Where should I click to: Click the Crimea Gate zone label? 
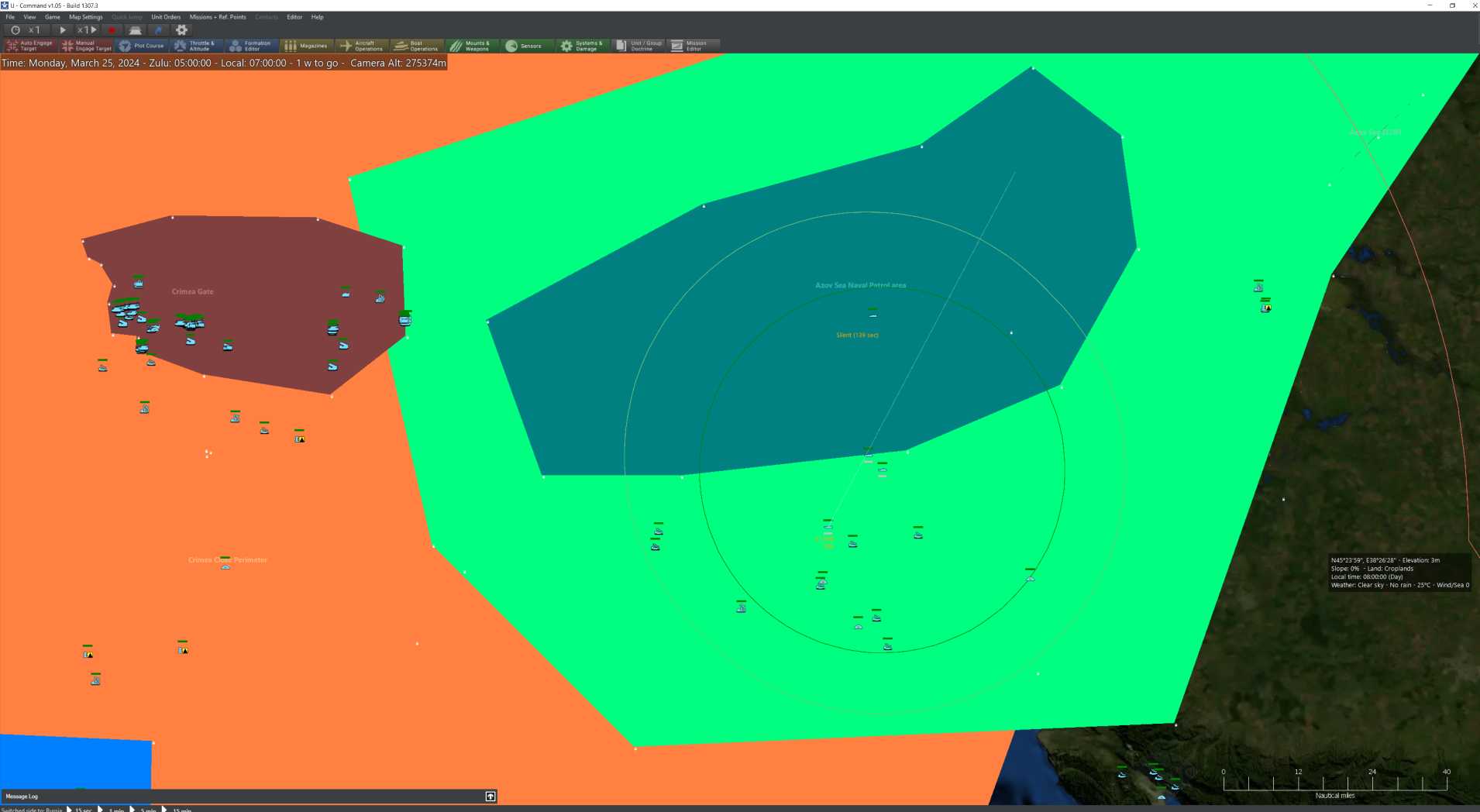193,291
